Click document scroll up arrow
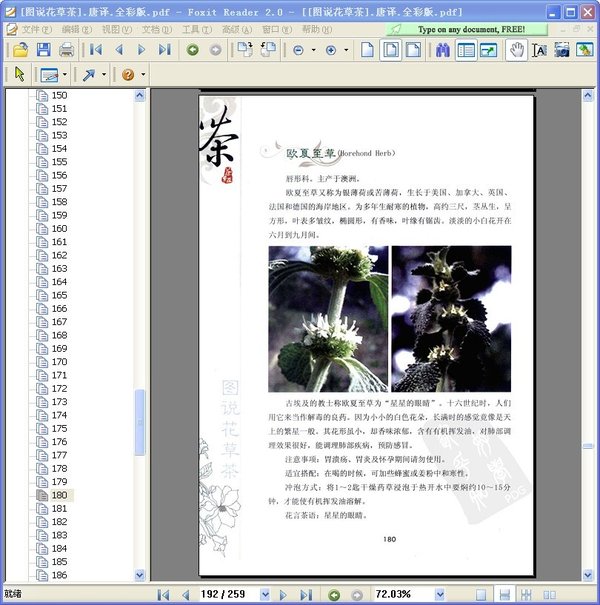 click(588, 95)
